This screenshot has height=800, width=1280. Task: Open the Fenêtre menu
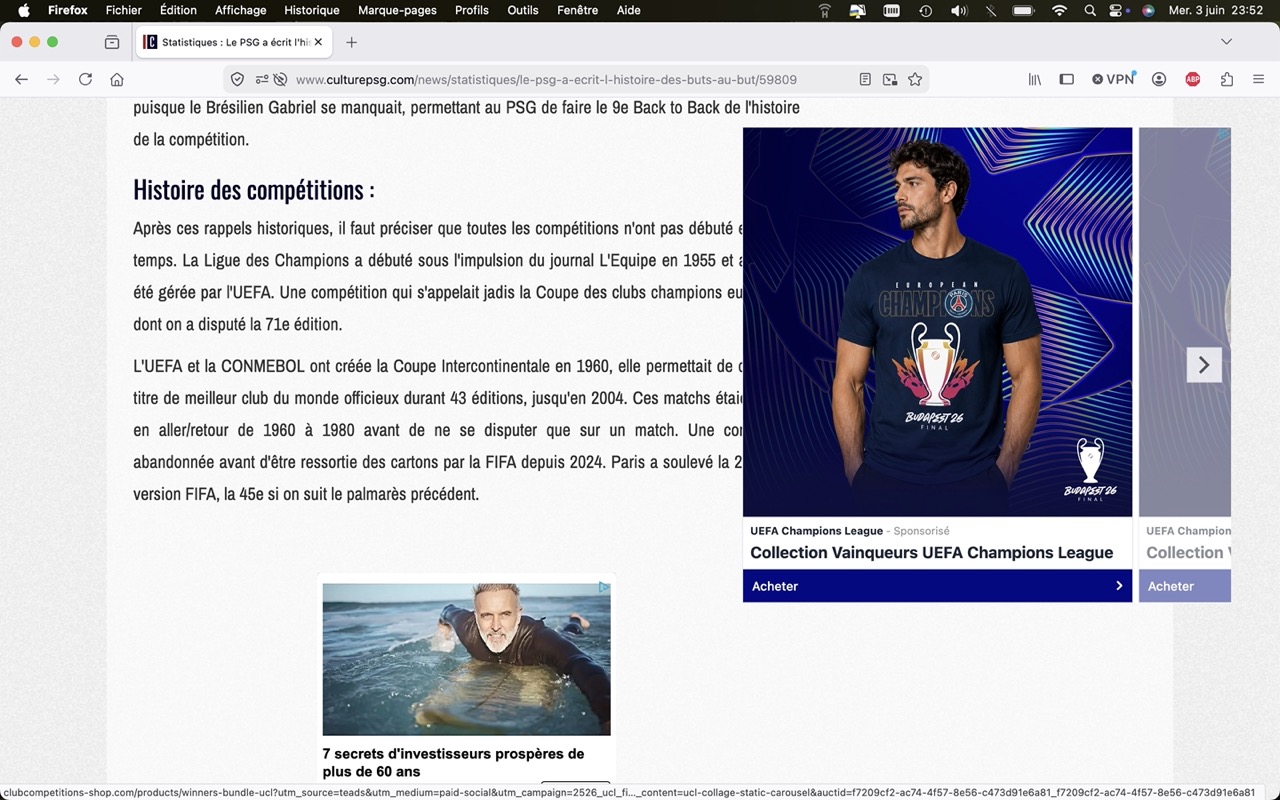tap(578, 11)
